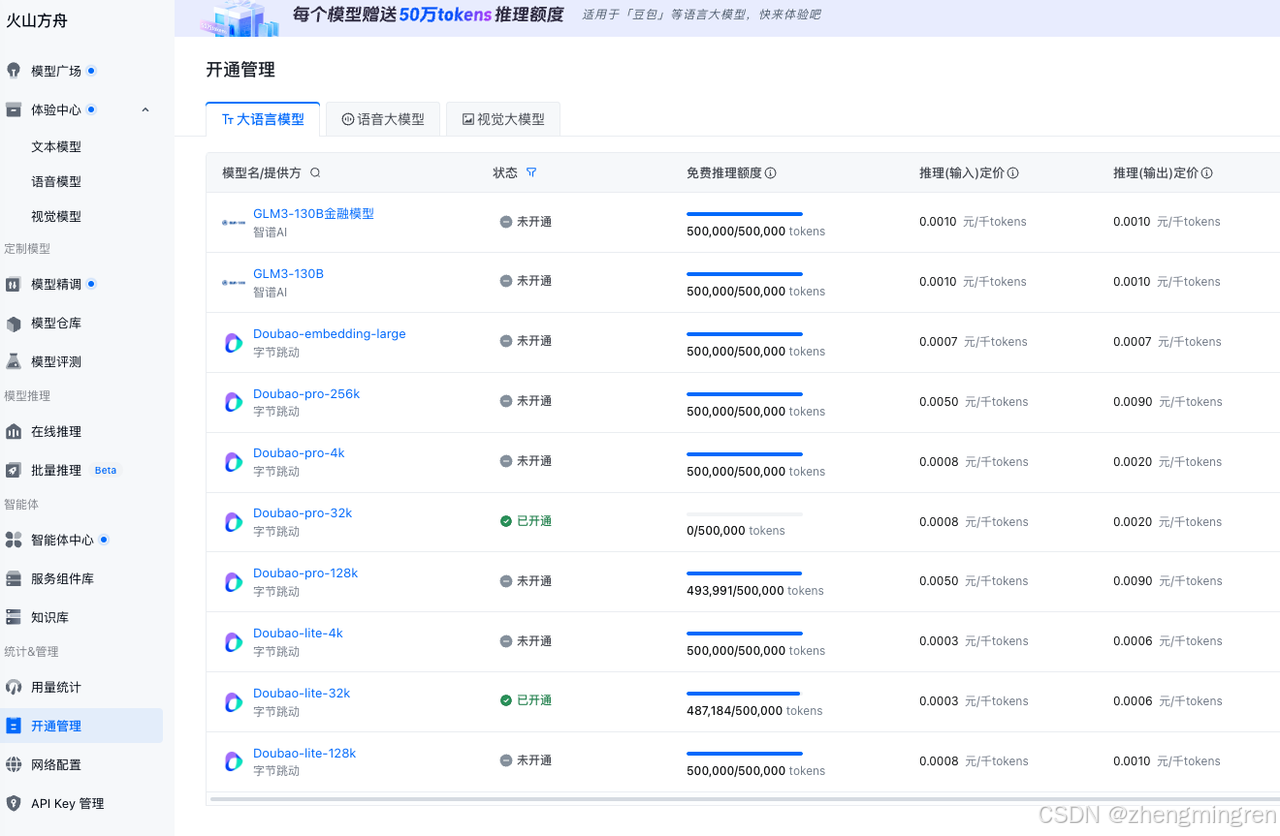Screen dimensions: 1280x836
Task: Open the Doubao-lite-4k model link
Action: (x=298, y=633)
